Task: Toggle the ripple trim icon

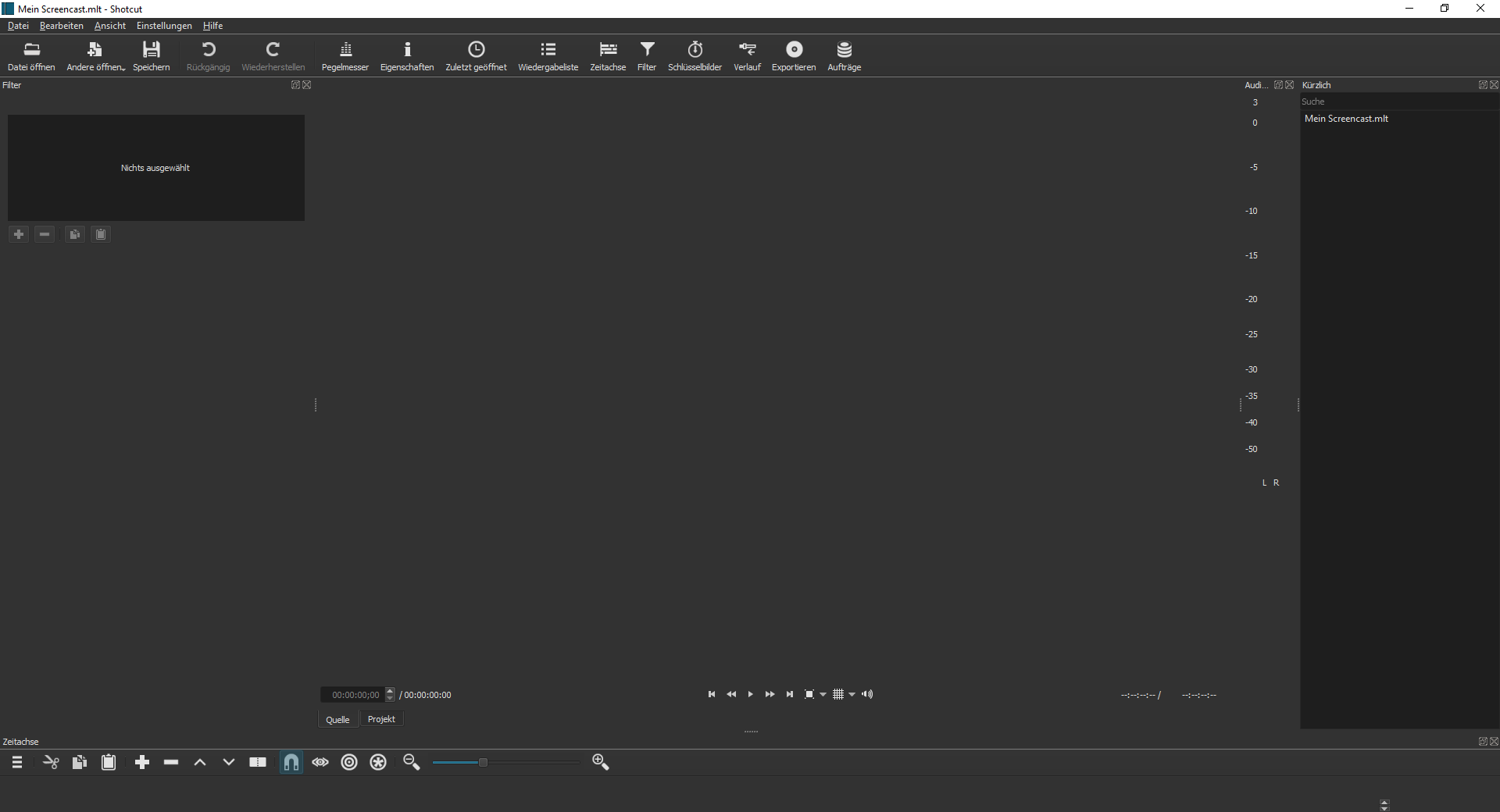Action: (349, 763)
